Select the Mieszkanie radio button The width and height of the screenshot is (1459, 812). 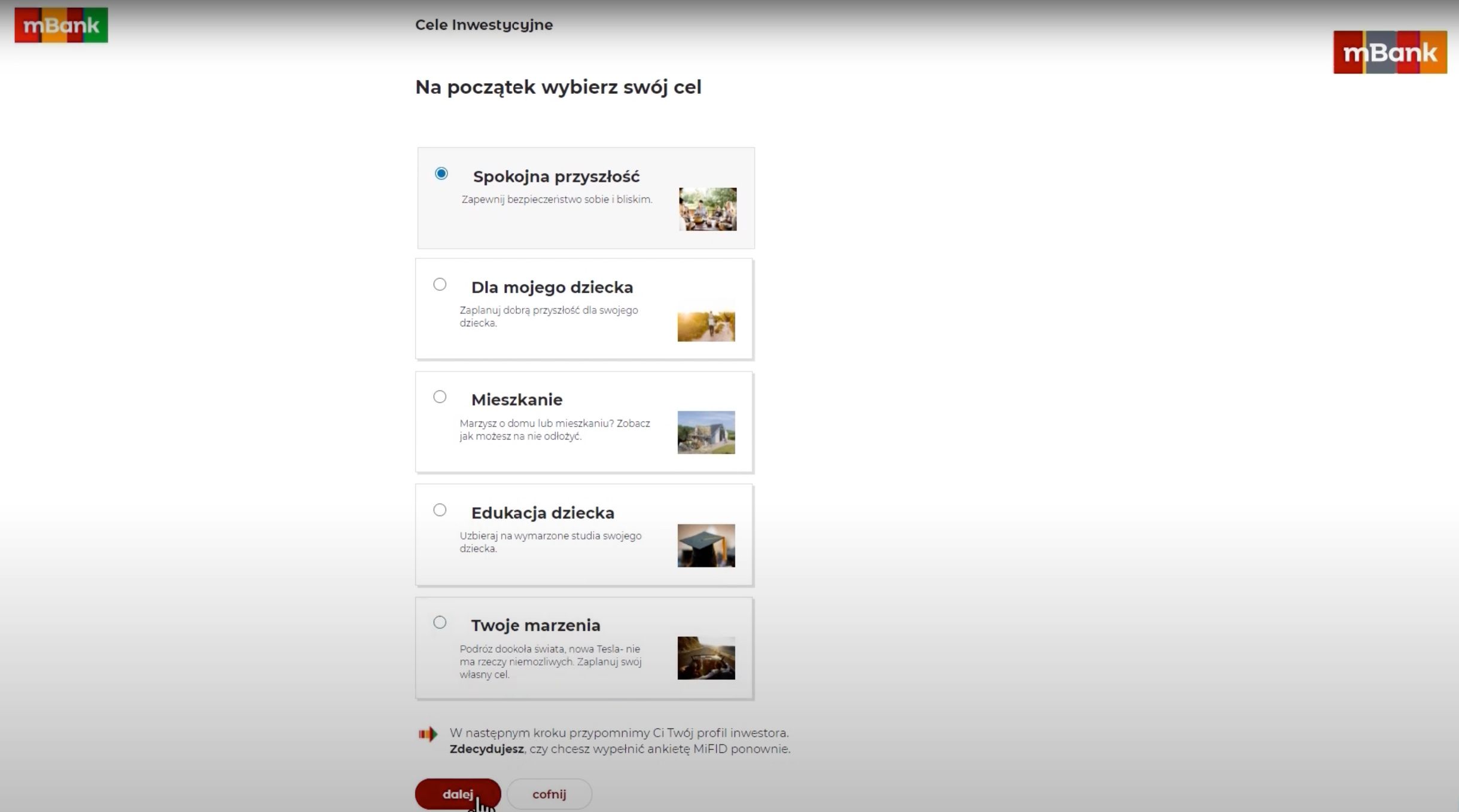[x=440, y=397]
